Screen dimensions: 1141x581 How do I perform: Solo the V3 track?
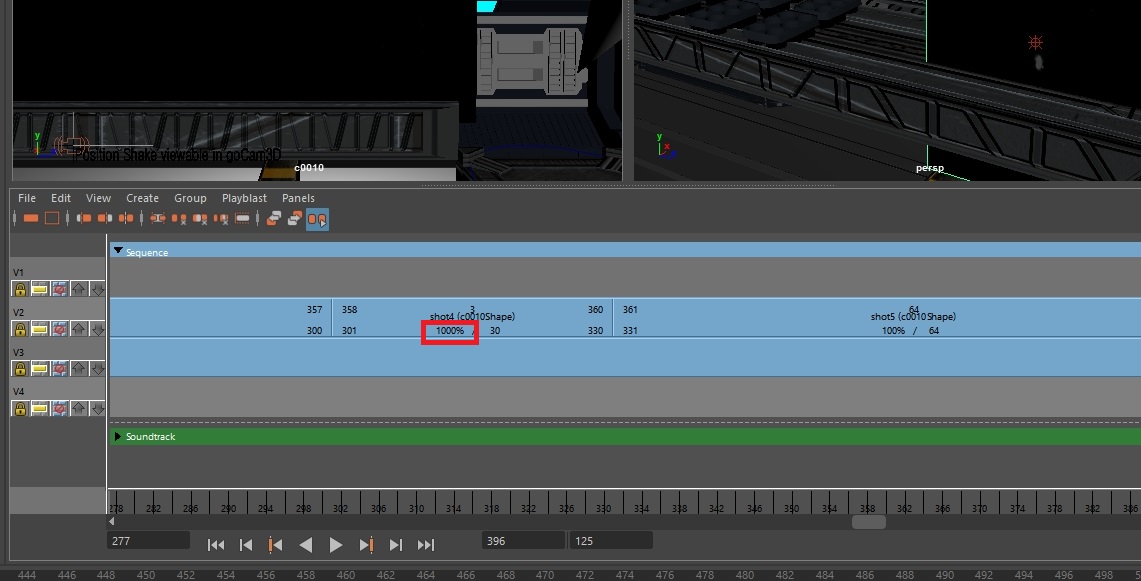(x=60, y=368)
